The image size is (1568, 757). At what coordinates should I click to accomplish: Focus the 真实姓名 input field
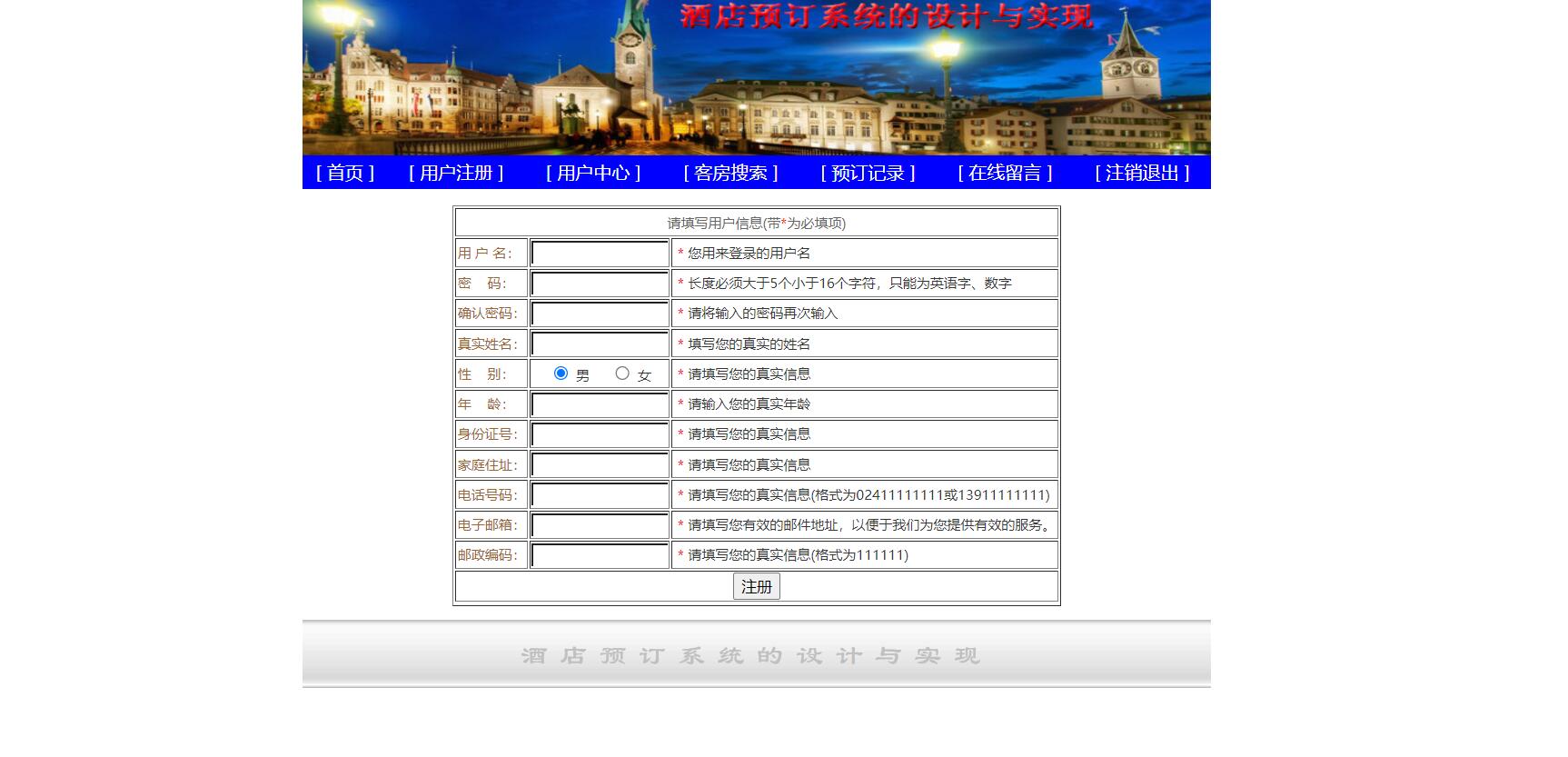tap(600, 344)
